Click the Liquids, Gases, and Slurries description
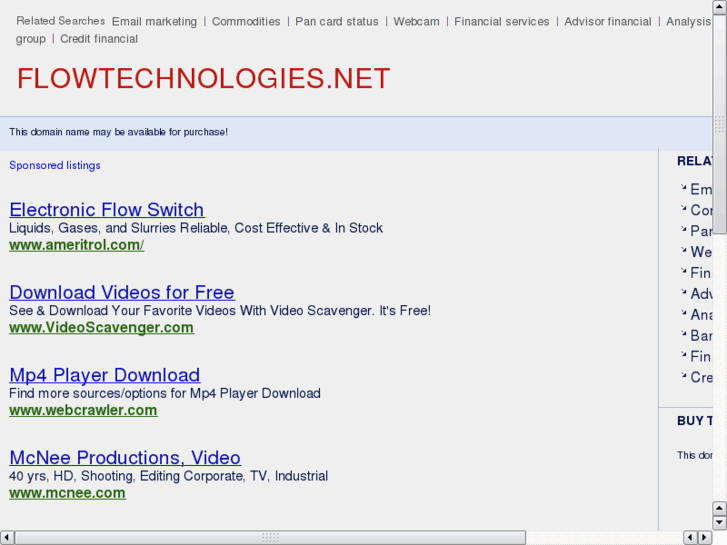 (x=196, y=228)
